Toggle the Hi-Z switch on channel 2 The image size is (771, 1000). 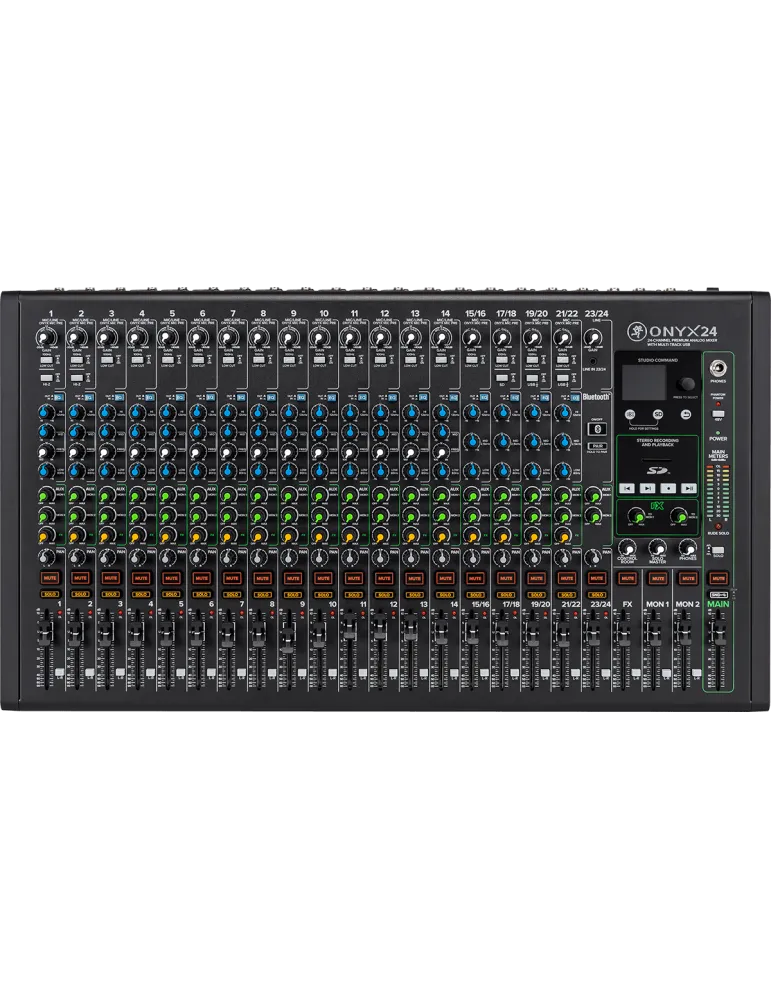75,379
